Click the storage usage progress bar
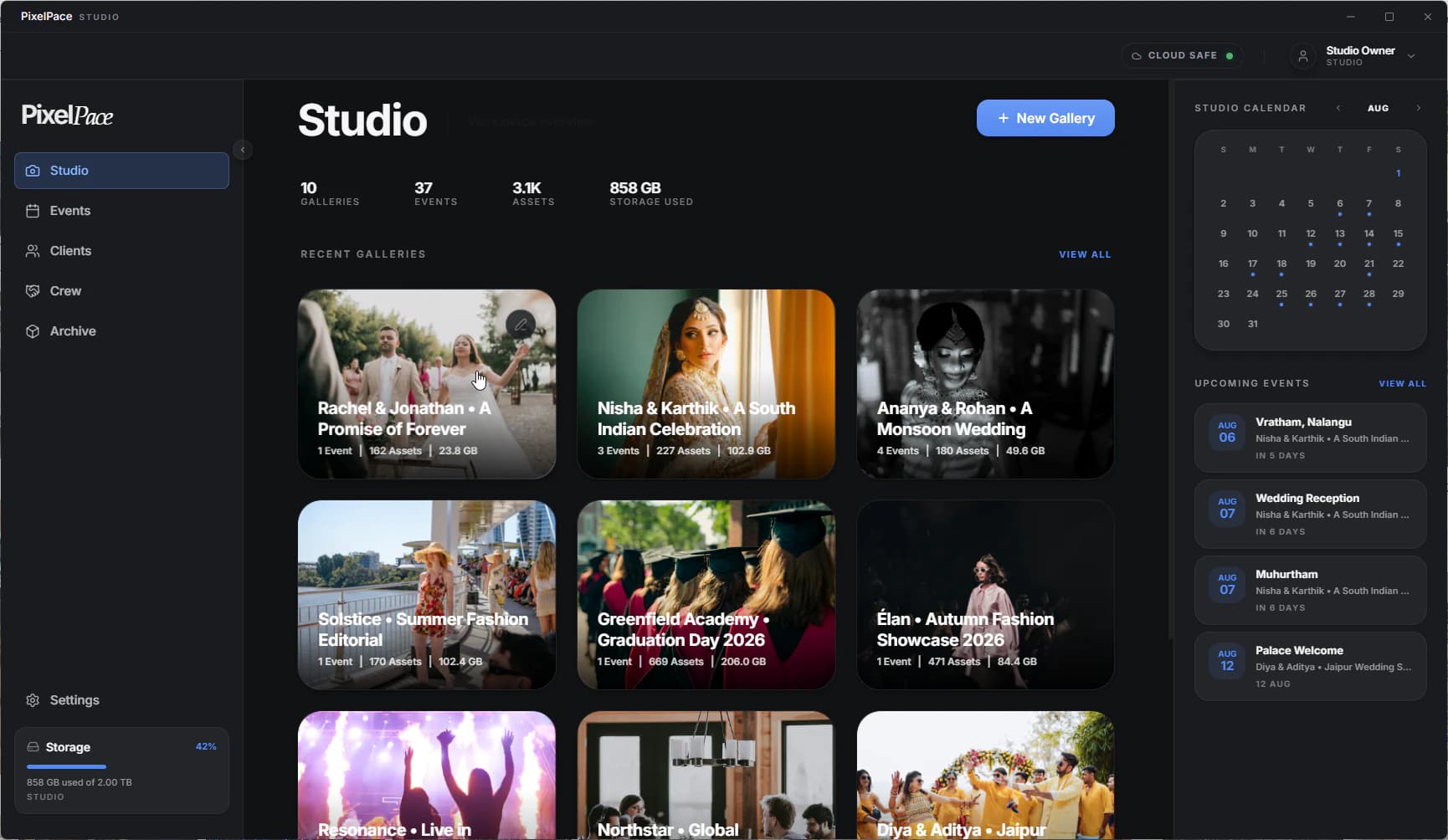1448x840 pixels. [x=121, y=766]
